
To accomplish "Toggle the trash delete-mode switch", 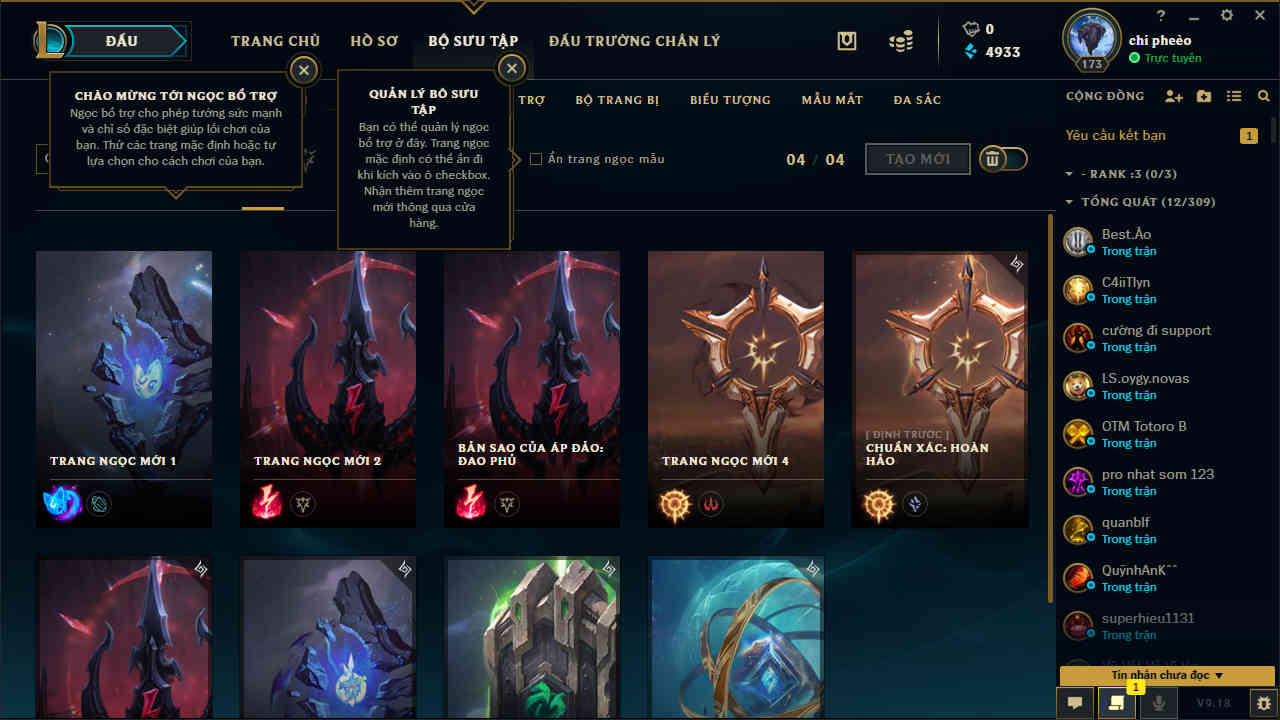I will tap(1003, 159).
